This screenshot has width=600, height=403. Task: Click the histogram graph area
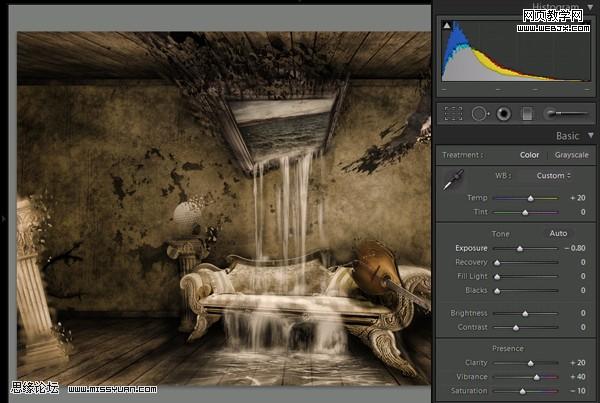pos(516,49)
